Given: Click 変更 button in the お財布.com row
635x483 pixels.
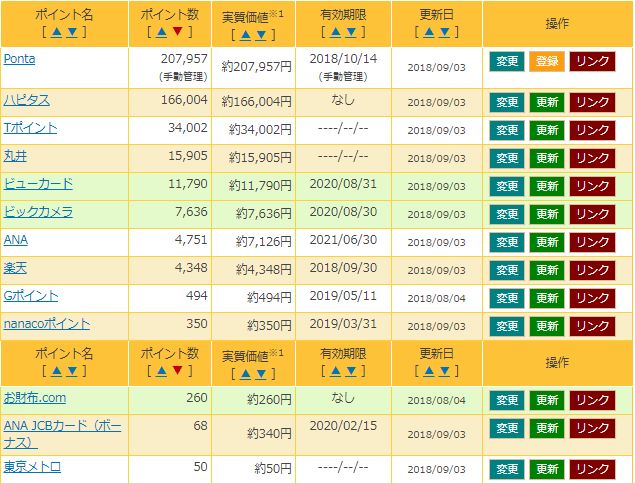Looking at the screenshot, I should pos(507,400).
